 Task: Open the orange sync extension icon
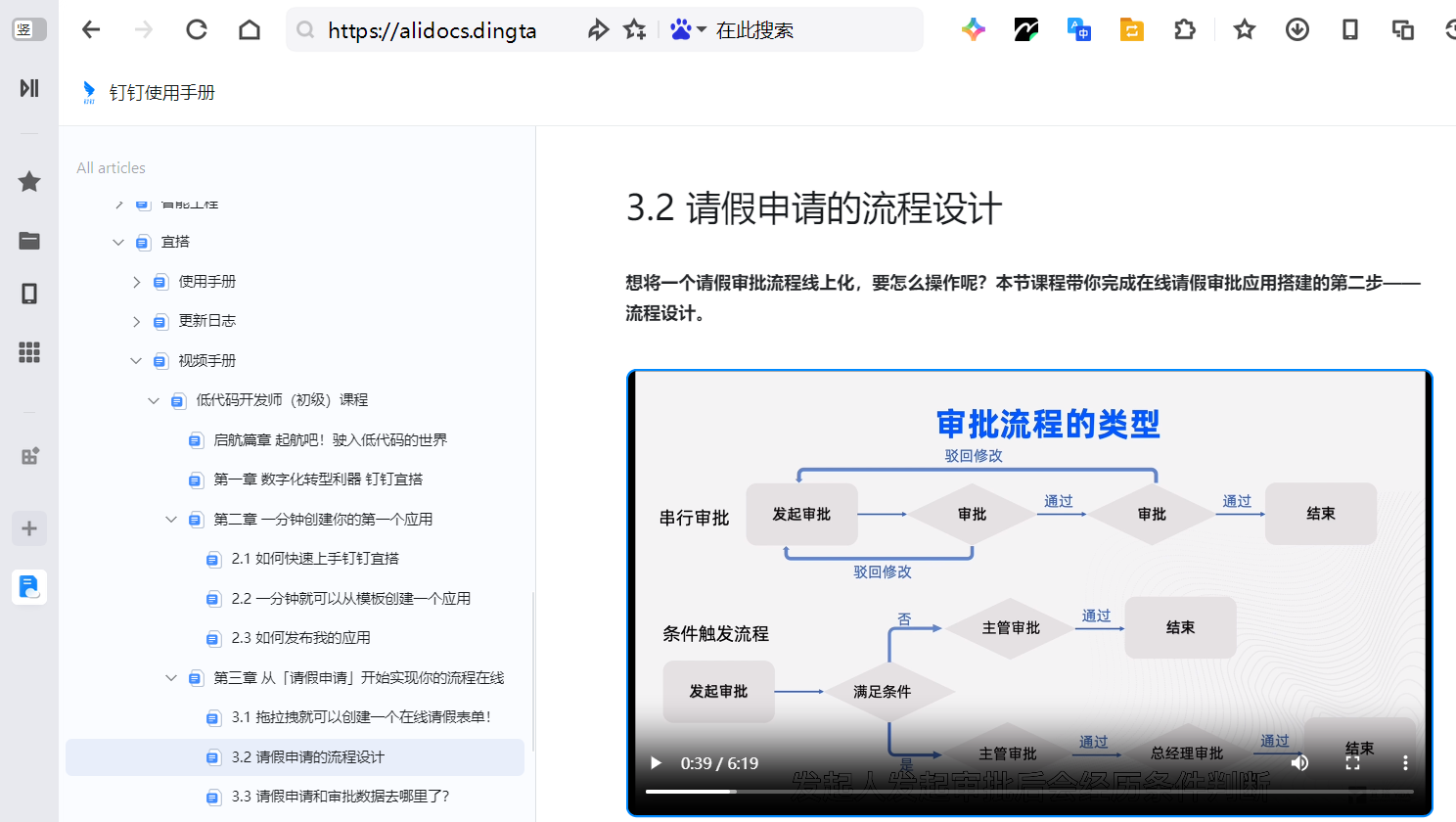tap(1131, 29)
